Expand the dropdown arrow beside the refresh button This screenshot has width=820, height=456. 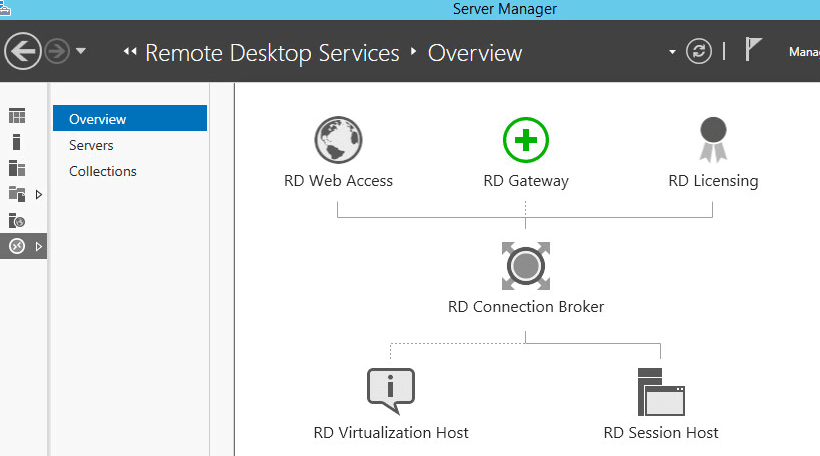click(x=672, y=51)
